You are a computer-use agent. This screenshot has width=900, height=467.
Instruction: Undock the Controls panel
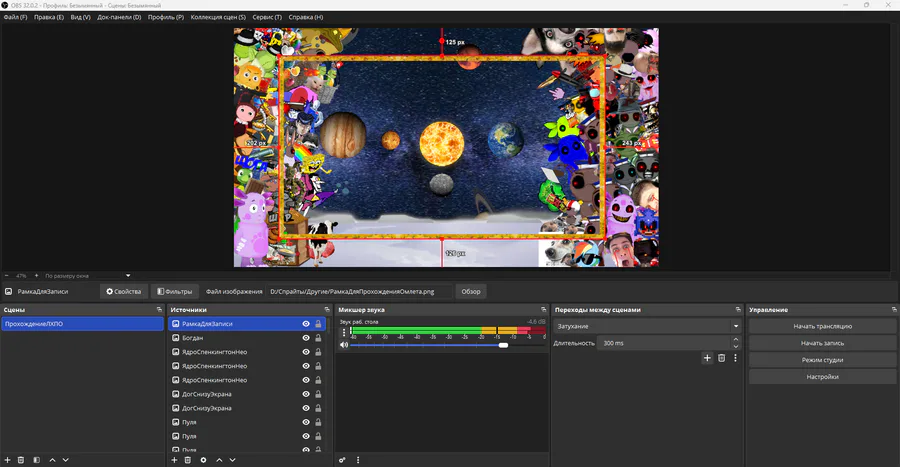click(894, 310)
